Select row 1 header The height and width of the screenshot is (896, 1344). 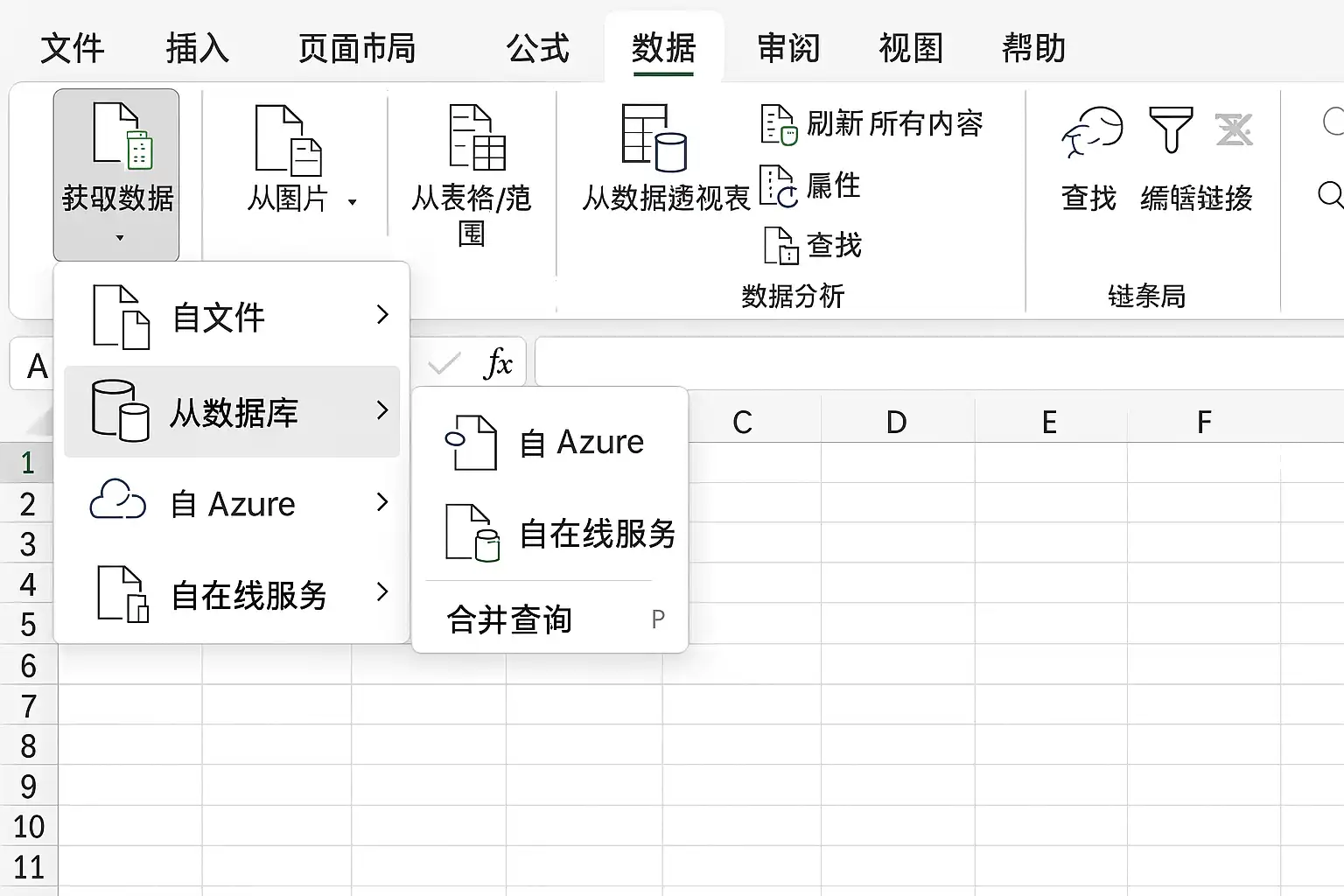point(28,463)
